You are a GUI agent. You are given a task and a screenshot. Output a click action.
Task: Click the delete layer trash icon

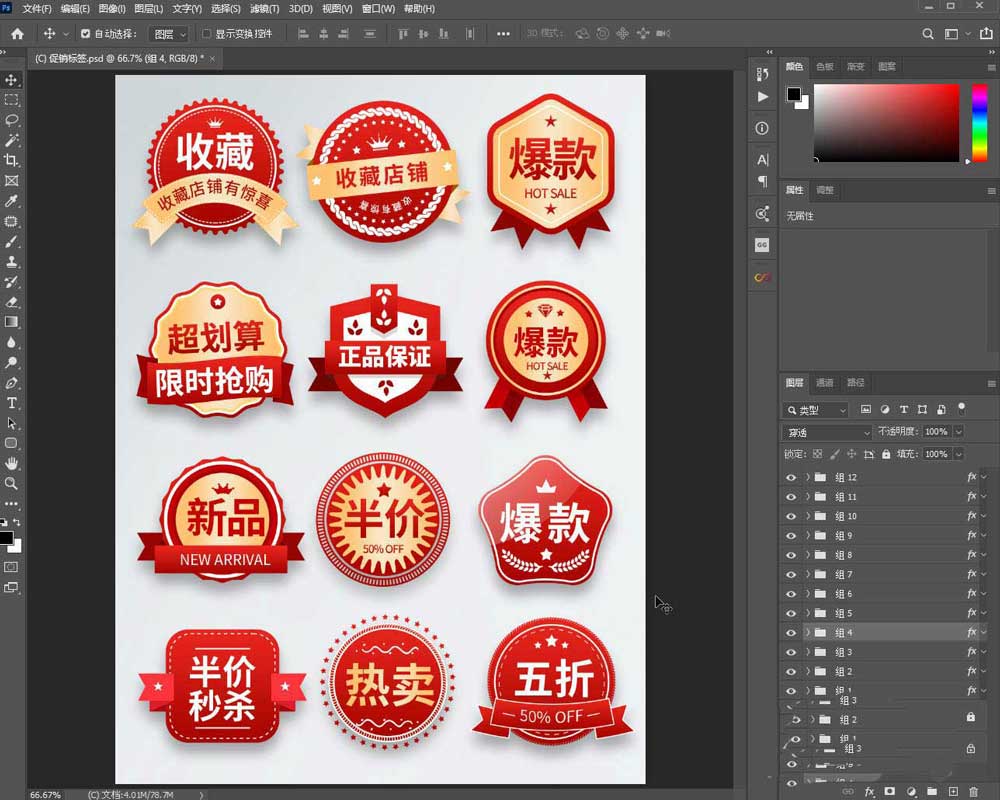[x=973, y=791]
